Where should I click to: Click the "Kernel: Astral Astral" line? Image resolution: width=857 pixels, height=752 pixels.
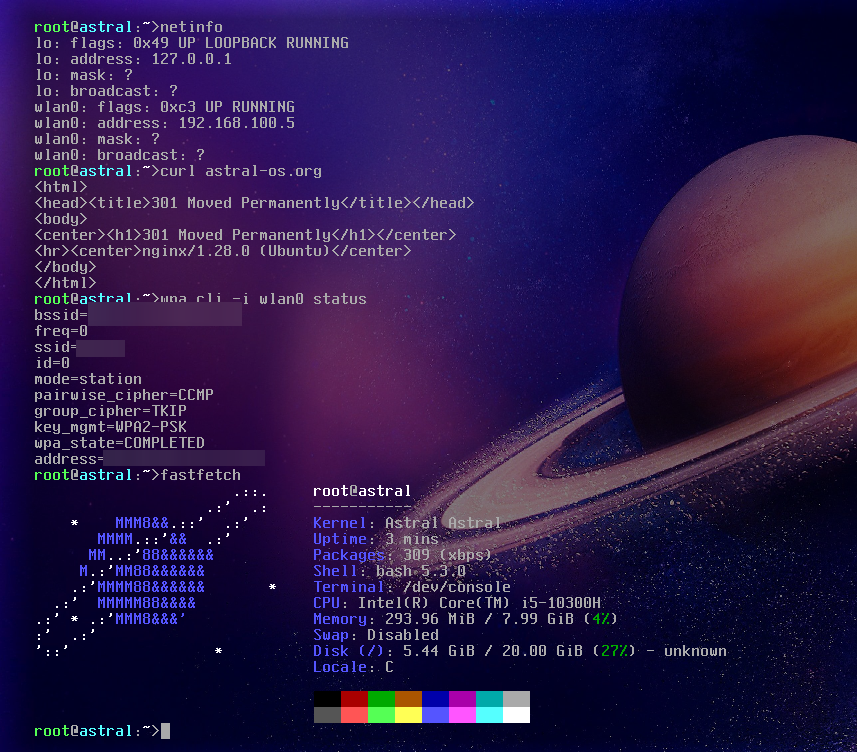(x=407, y=523)
